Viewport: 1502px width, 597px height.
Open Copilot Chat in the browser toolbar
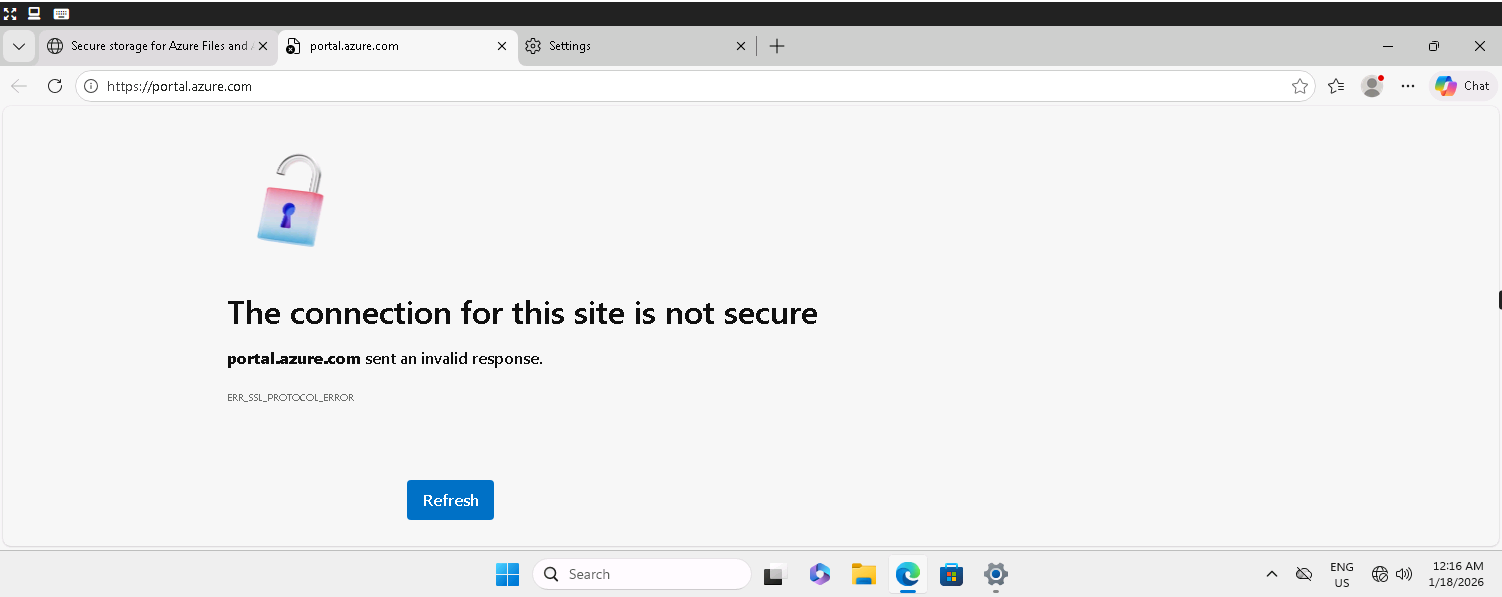(x=1462, y=86)
